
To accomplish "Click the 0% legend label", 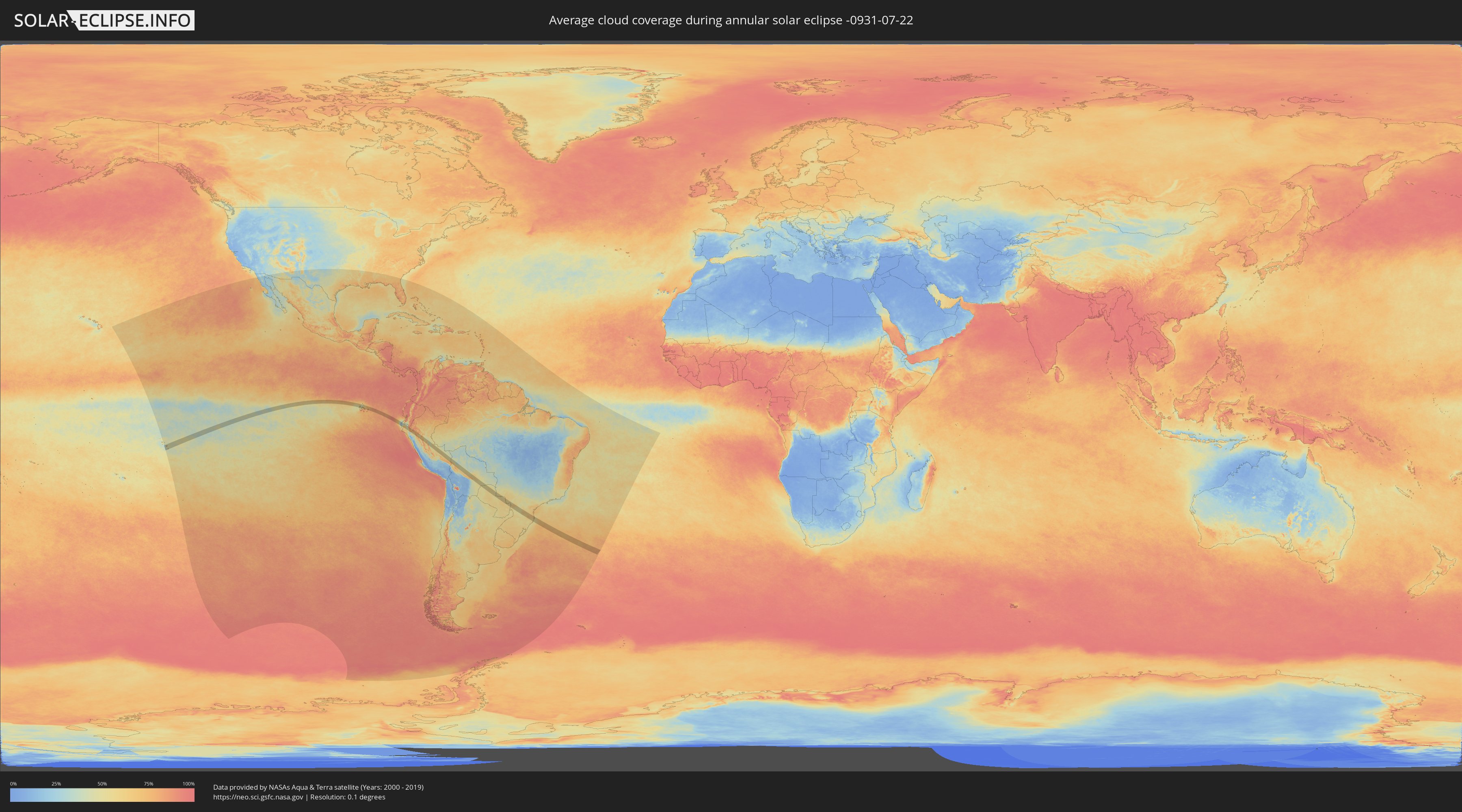I will [x=13, y=784].
